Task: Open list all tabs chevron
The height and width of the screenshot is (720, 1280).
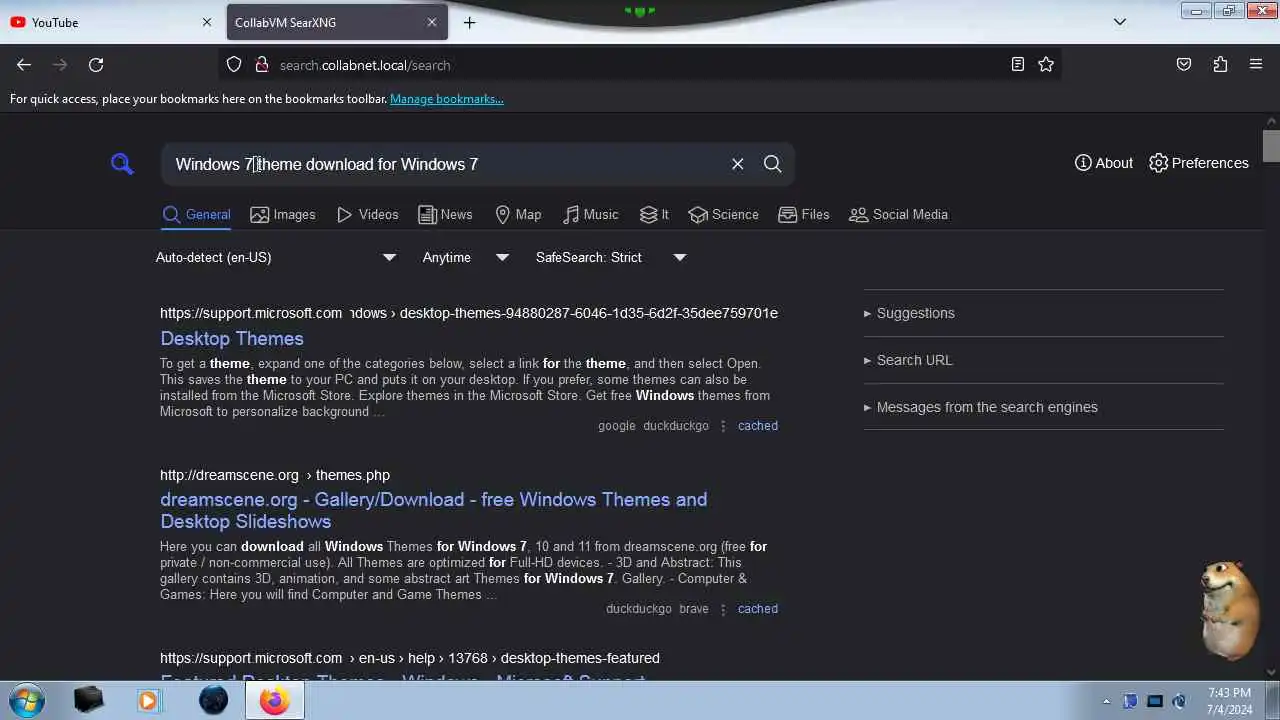Action: (x=1120, y=22)
